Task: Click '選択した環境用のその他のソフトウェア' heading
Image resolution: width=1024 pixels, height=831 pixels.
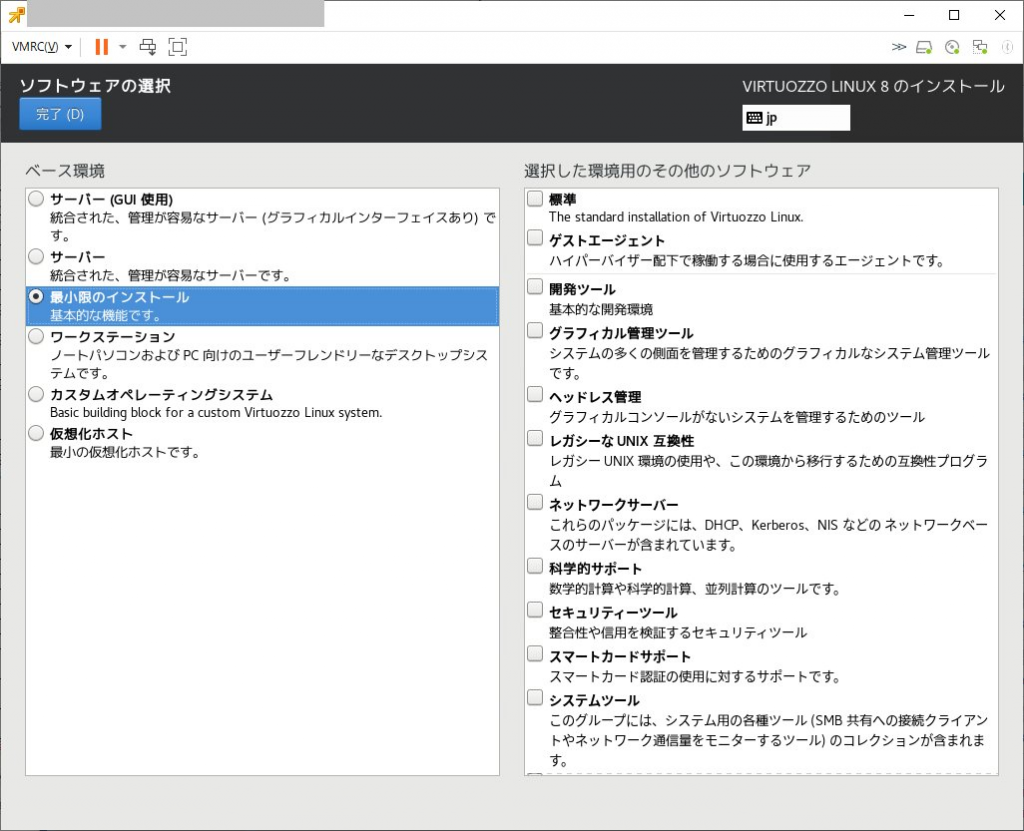Action: [667, 171]
